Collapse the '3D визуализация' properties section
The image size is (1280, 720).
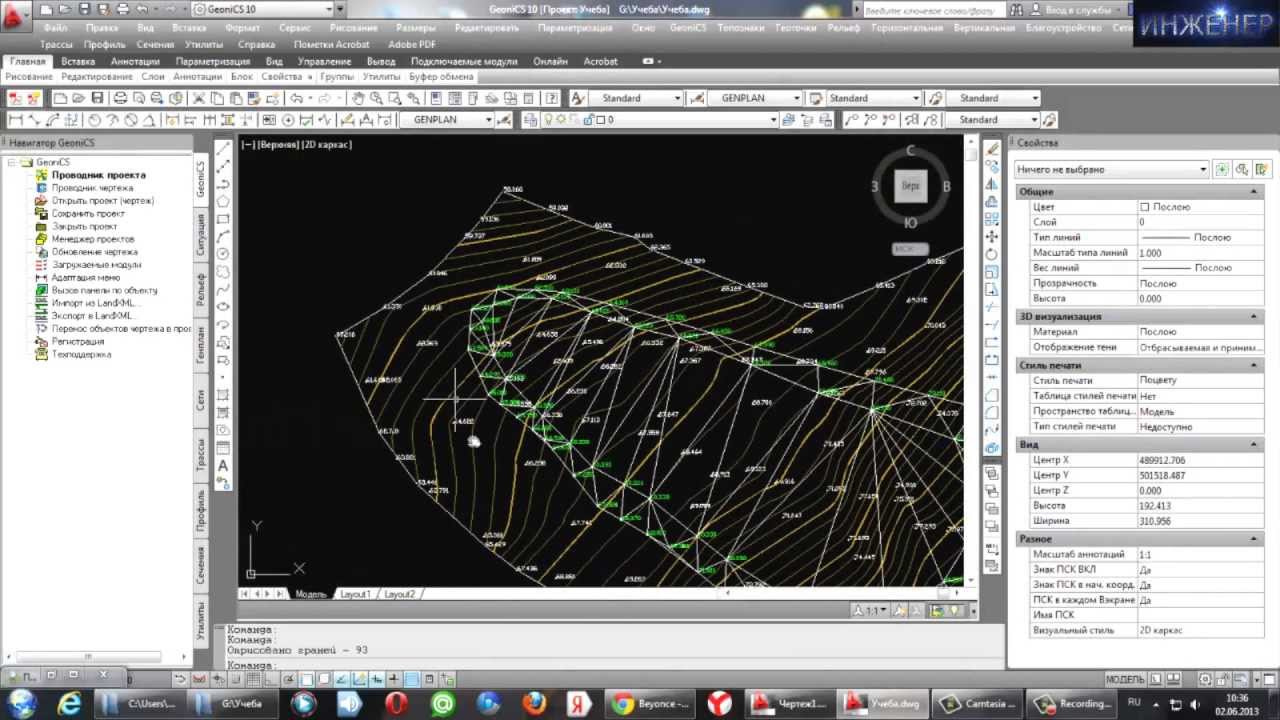(1253, 316)
